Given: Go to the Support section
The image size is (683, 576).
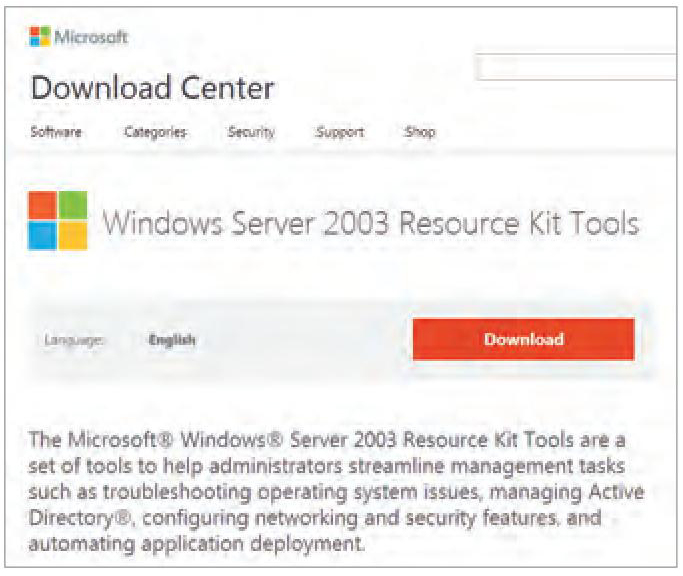Looking at the screenshot, I should pyautogui.click(x=340, y=132).
